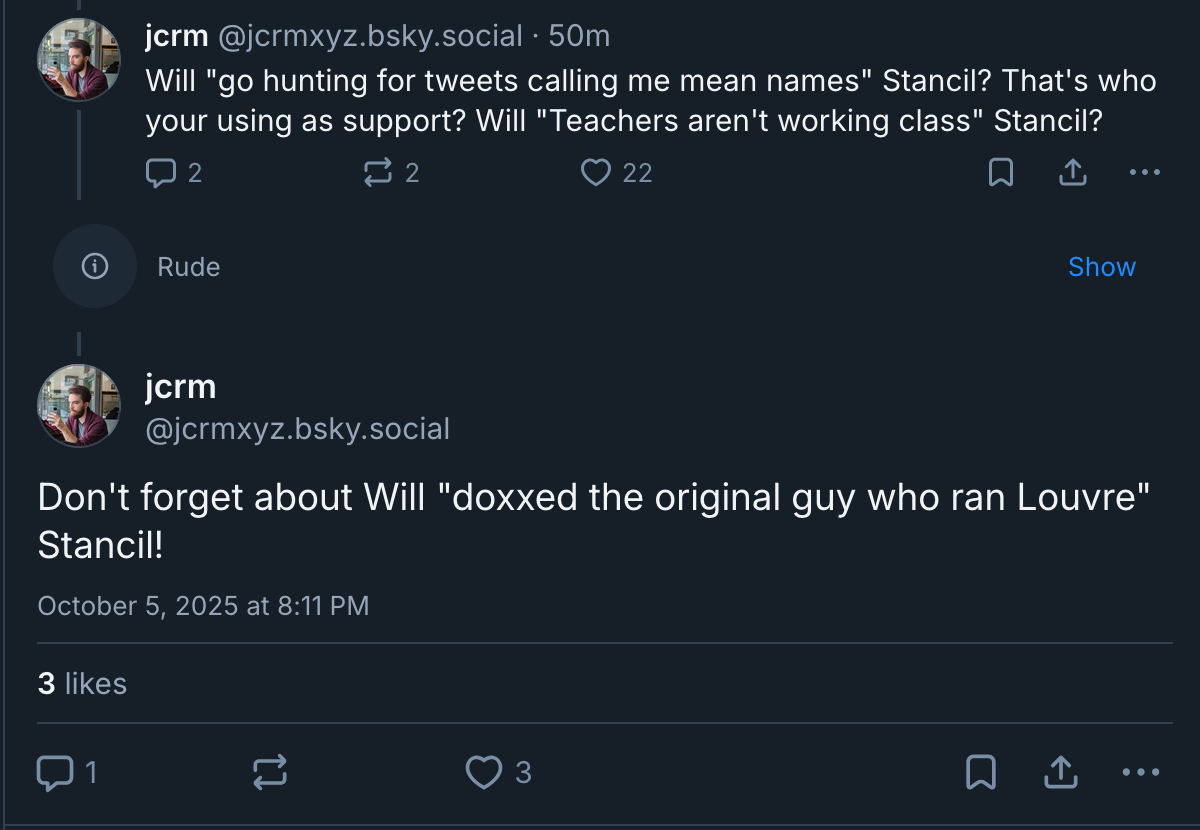
Task: Like the post with 22 likes
Action: [596, 173]
